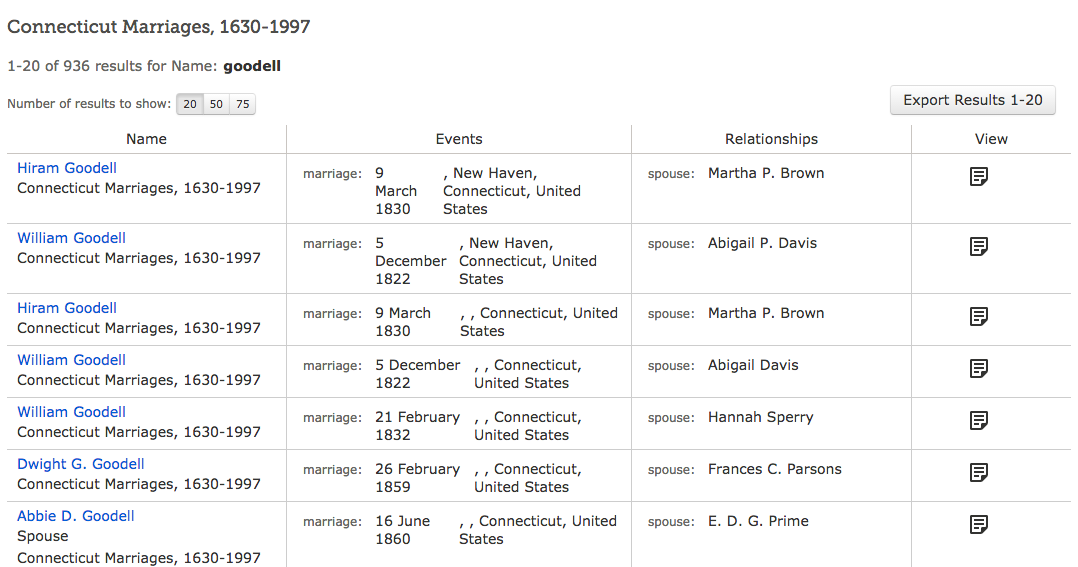View record icon for Dwight G. Goodell
This screenshot has width=1078, height=567.
point(979,473)
